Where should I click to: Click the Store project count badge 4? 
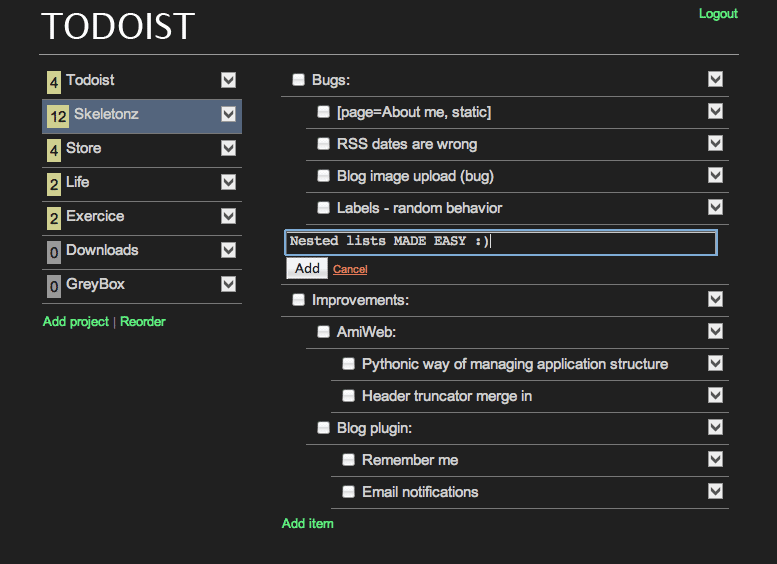pos(54,149)
